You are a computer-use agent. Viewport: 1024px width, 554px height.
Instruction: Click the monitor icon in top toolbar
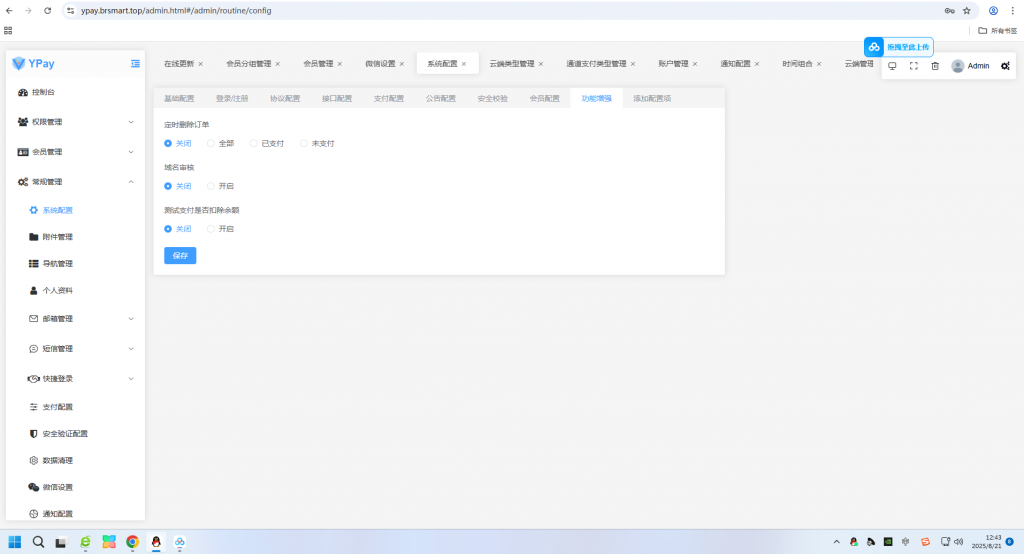tap(892, 66)
